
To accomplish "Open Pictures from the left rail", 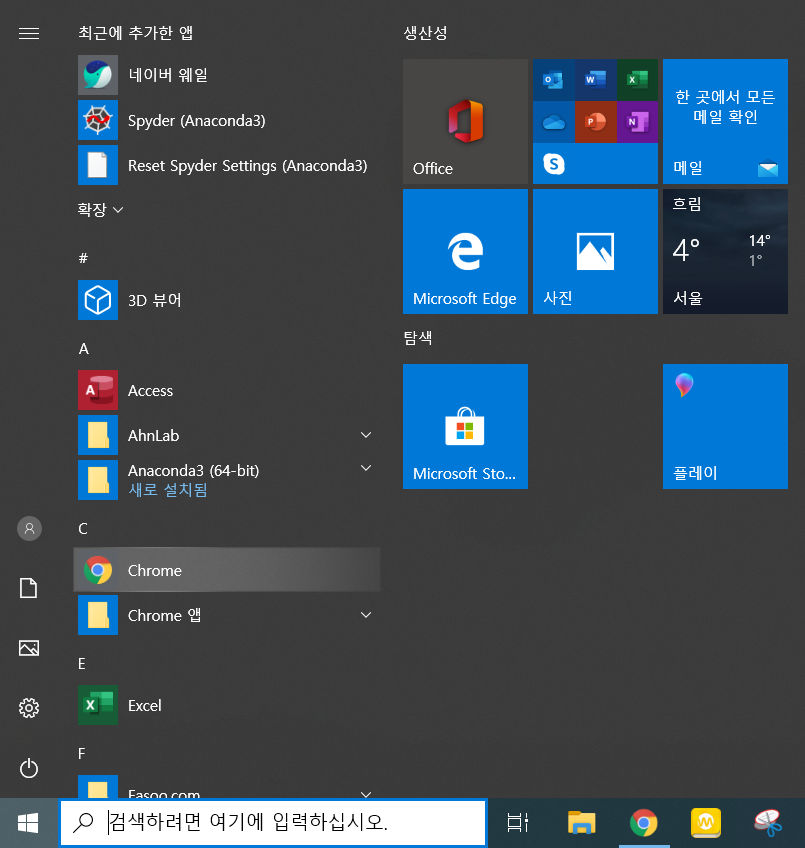I will 29,648.
